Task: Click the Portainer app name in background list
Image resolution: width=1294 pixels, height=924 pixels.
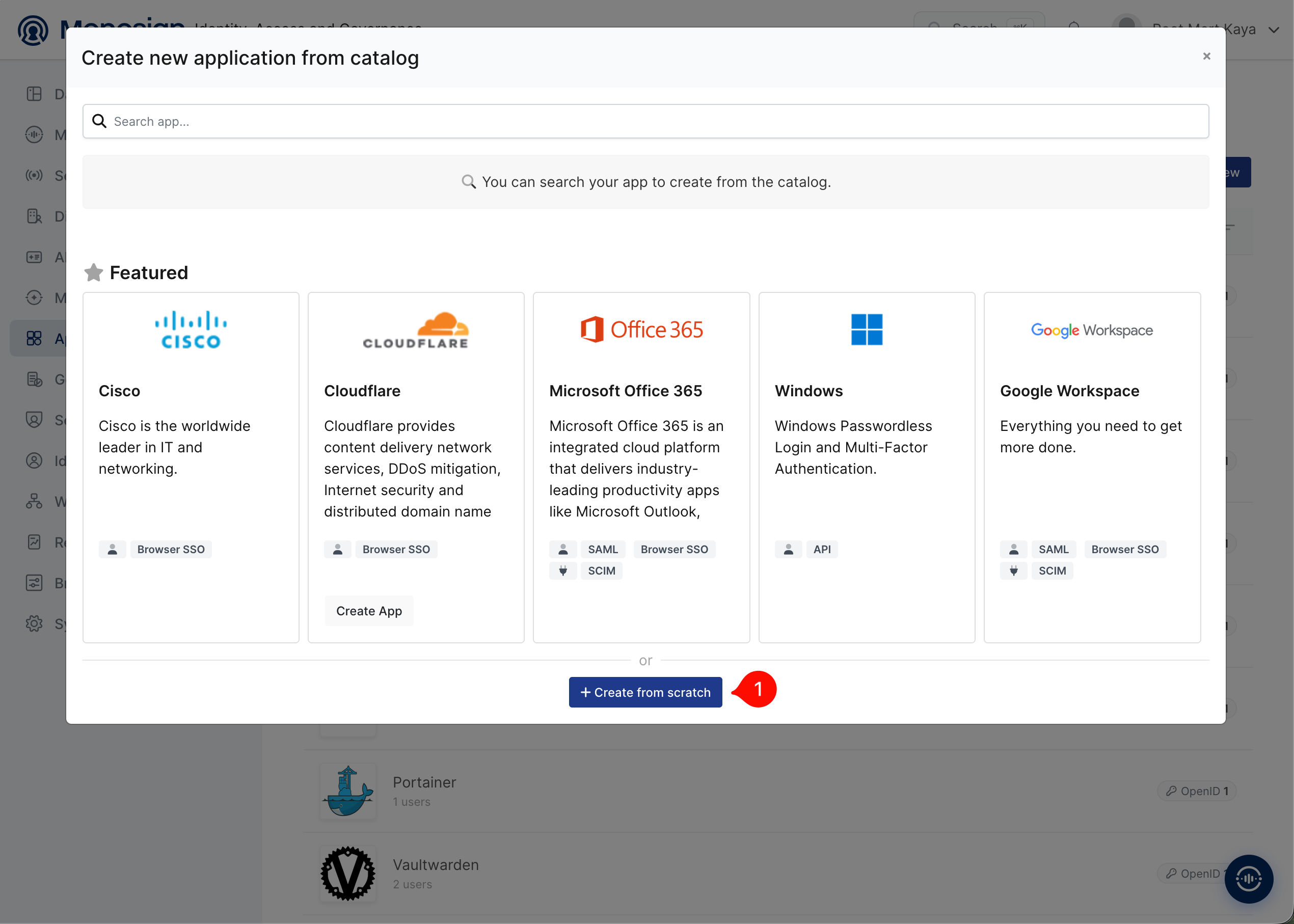Action: click(x=424, y=782)
